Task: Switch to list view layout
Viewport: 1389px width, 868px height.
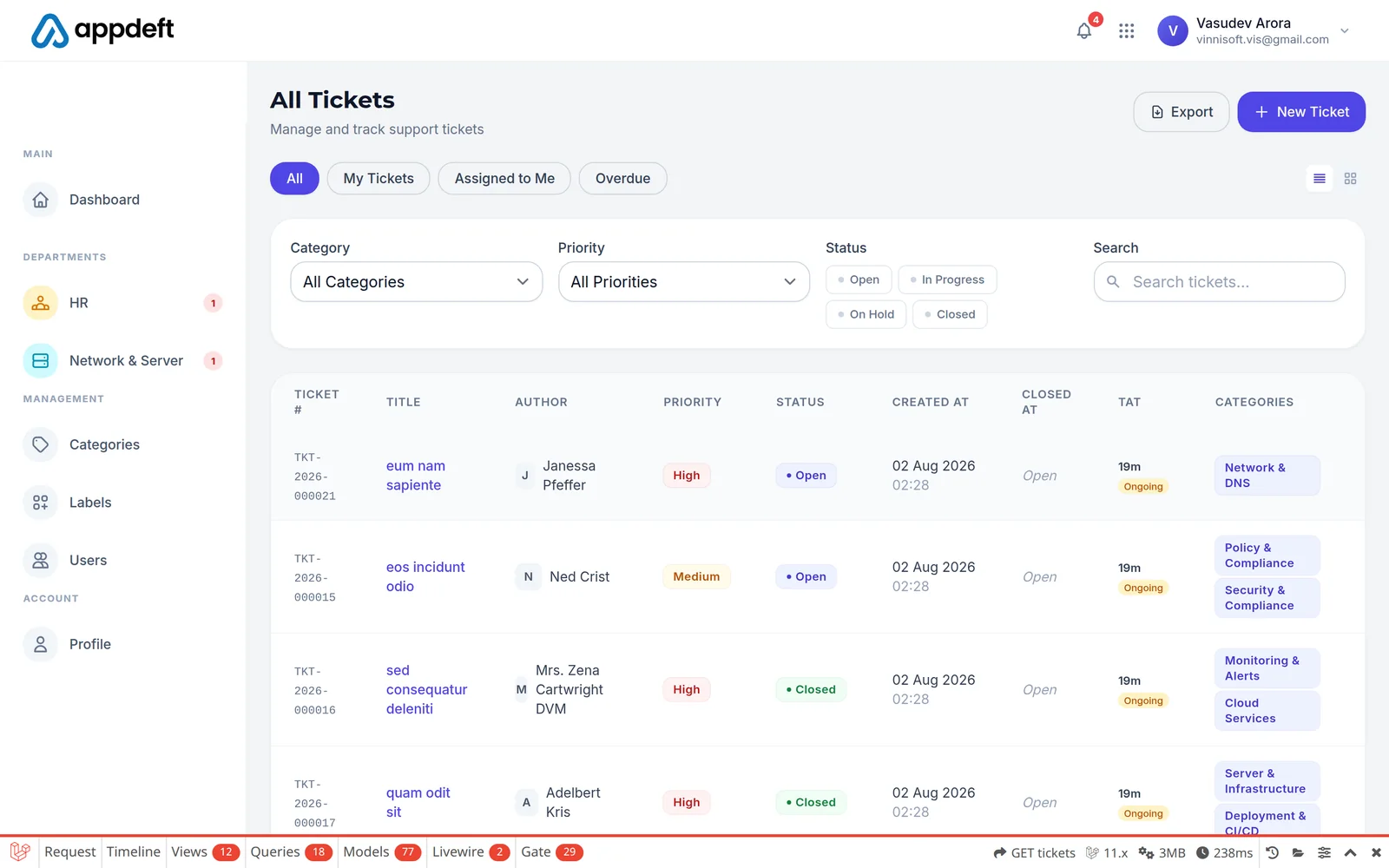Action: click(x=1320, y=179)
